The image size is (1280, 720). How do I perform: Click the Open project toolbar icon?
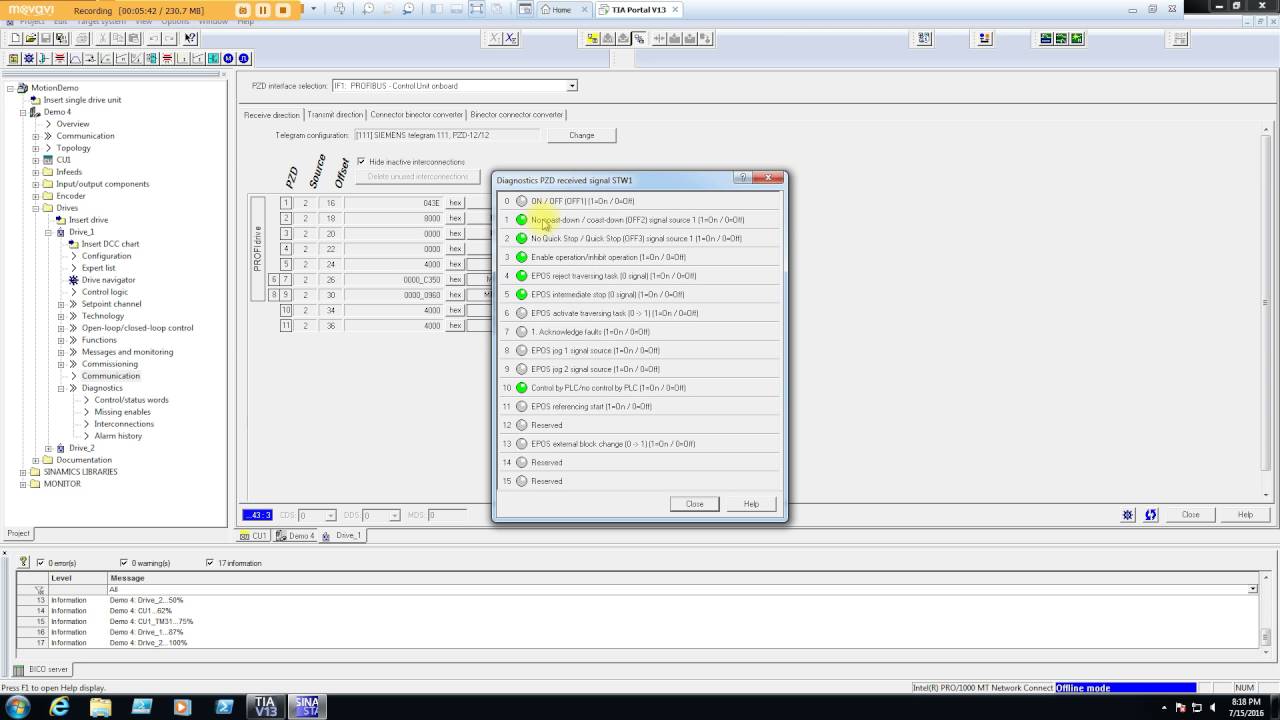[x=30, y=39]
